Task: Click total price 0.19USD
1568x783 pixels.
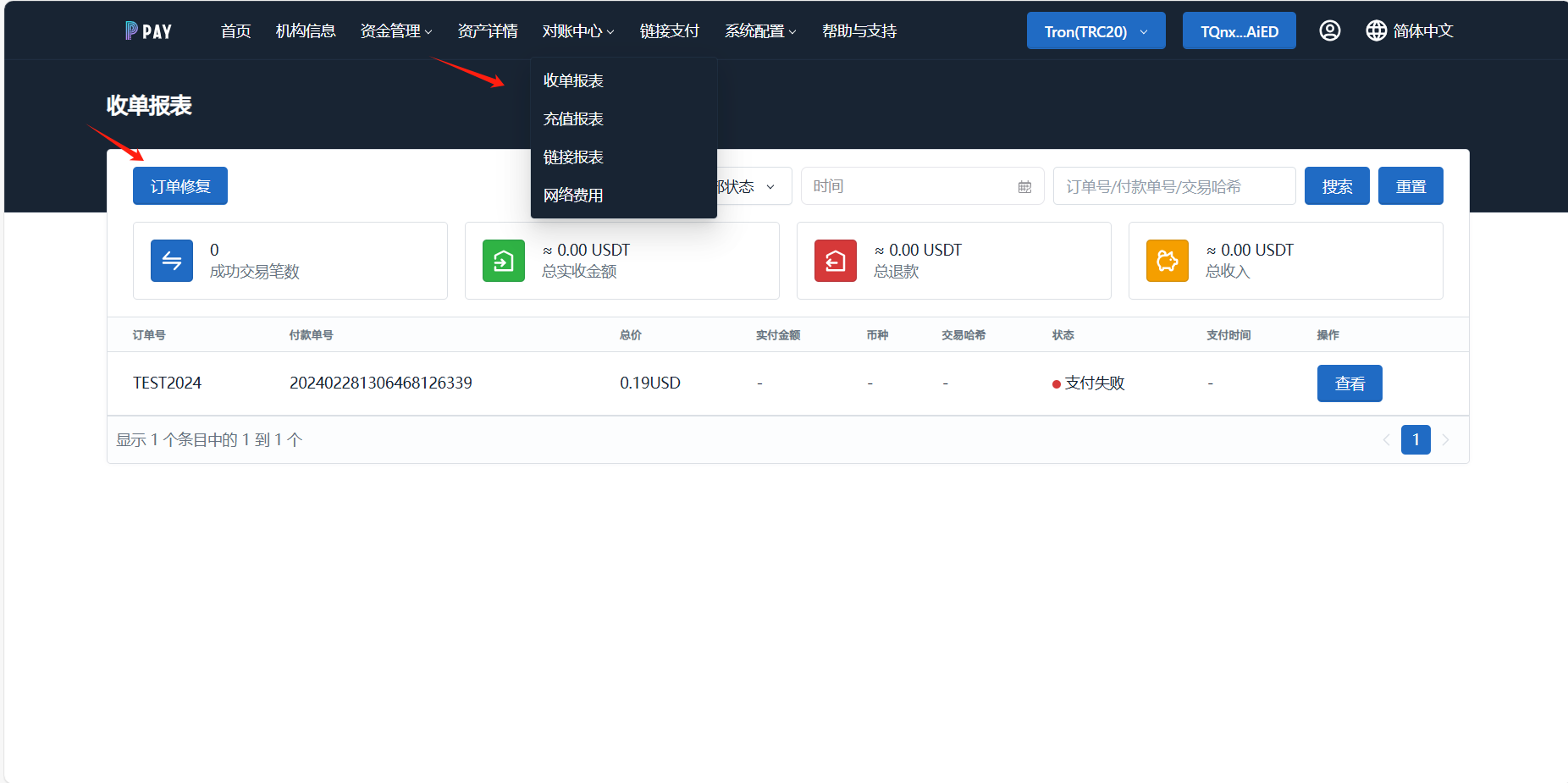Action: (650, 383)
